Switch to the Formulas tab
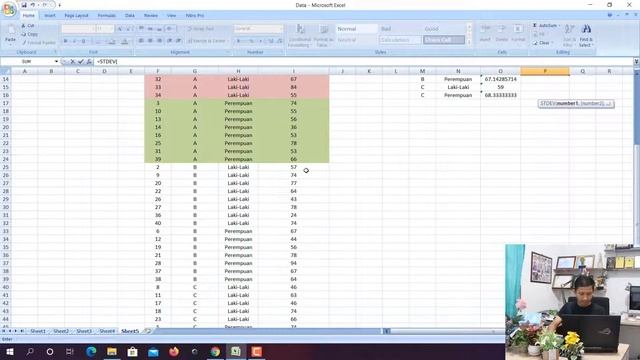This screenshot has width=640, height=360. pos(107,16)
